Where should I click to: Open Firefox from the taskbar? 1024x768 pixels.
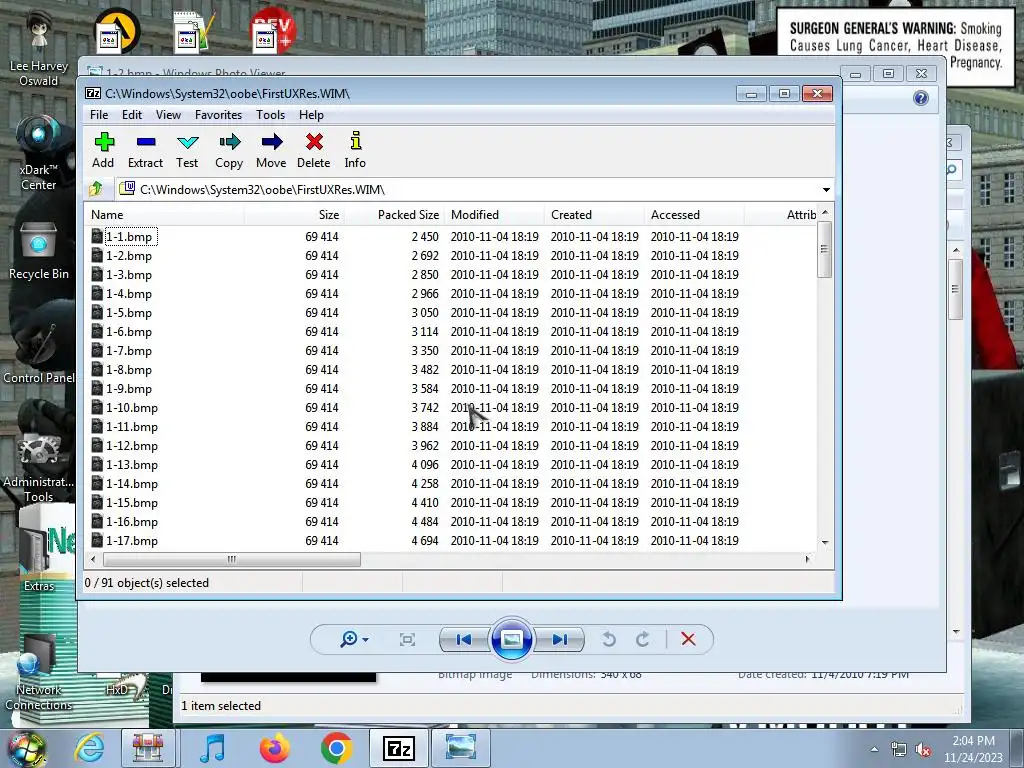(x=275, y=748)
